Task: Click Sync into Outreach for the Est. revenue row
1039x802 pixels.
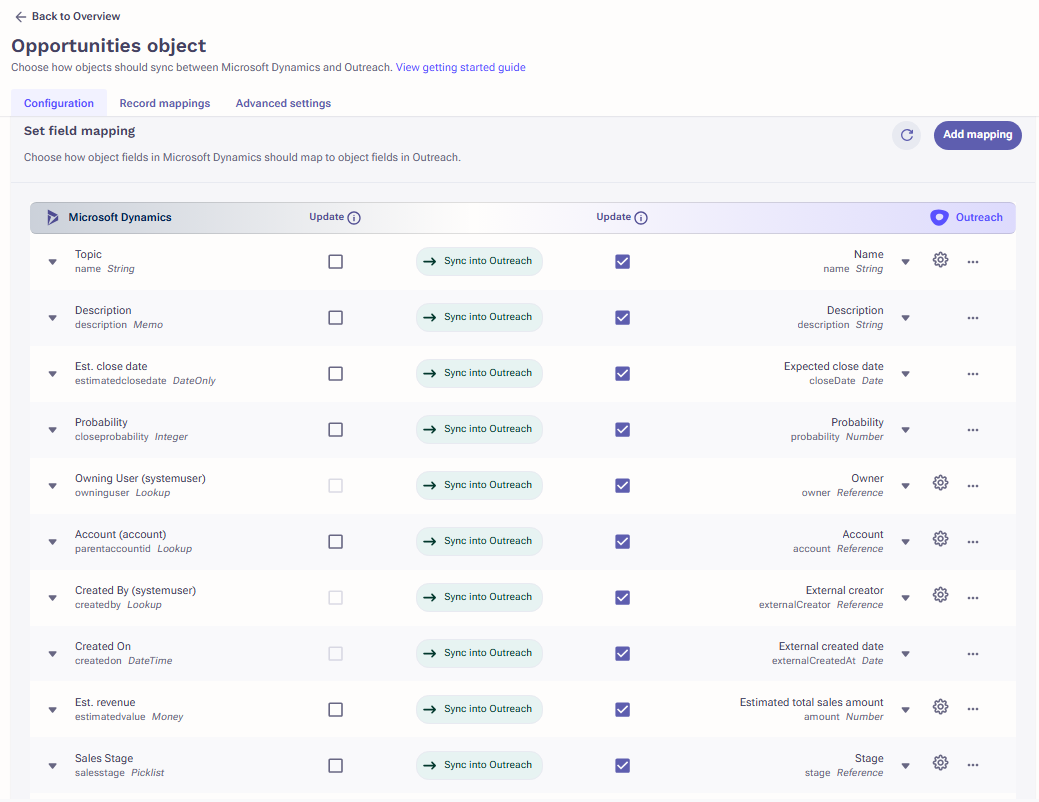Action: [x=479, y=709]
